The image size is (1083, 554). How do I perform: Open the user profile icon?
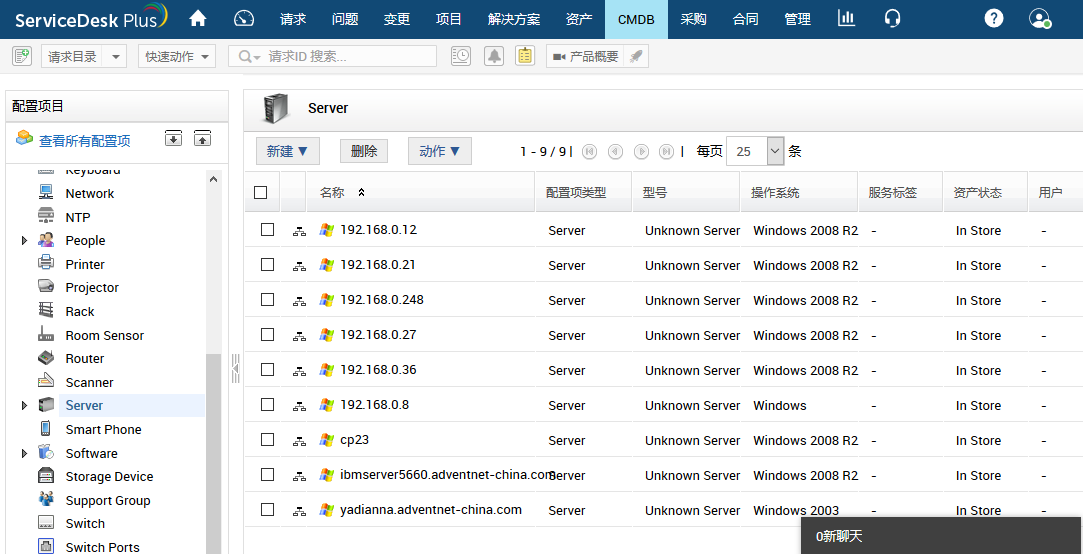point(1039,19)
